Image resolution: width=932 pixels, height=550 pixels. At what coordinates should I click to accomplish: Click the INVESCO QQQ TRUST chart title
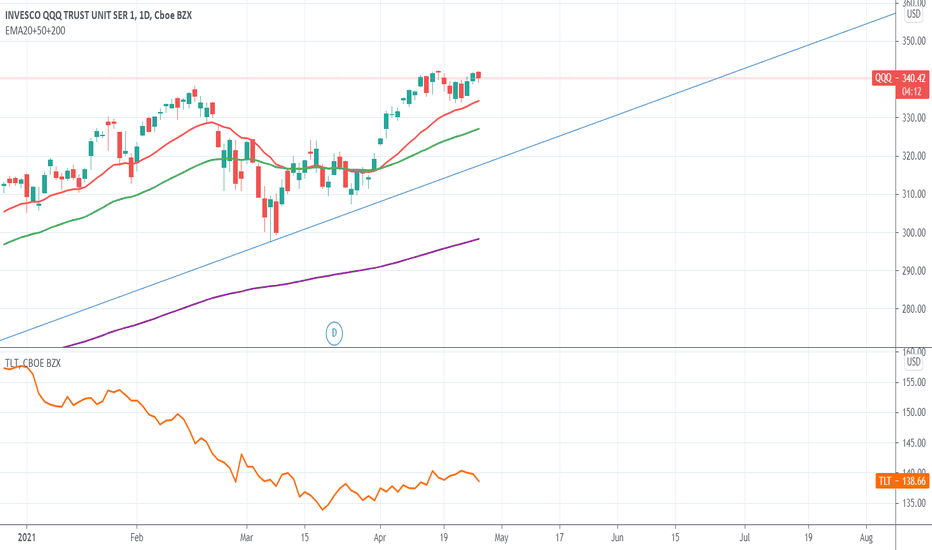[x=98, y=15]
